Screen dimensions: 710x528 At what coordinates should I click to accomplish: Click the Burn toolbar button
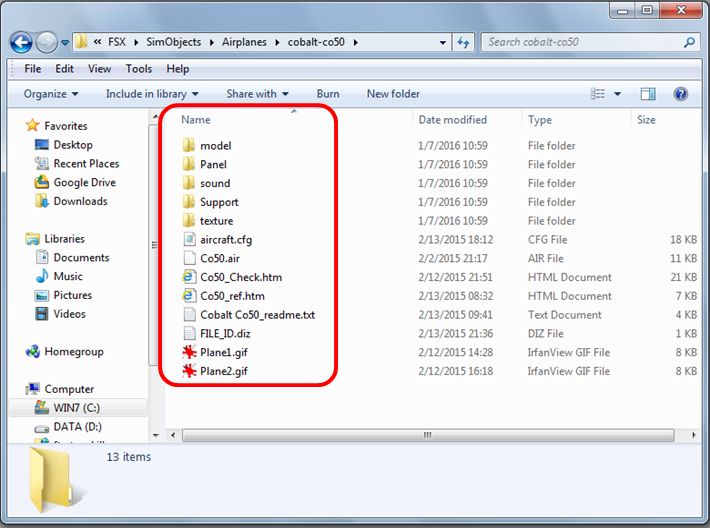328,94
